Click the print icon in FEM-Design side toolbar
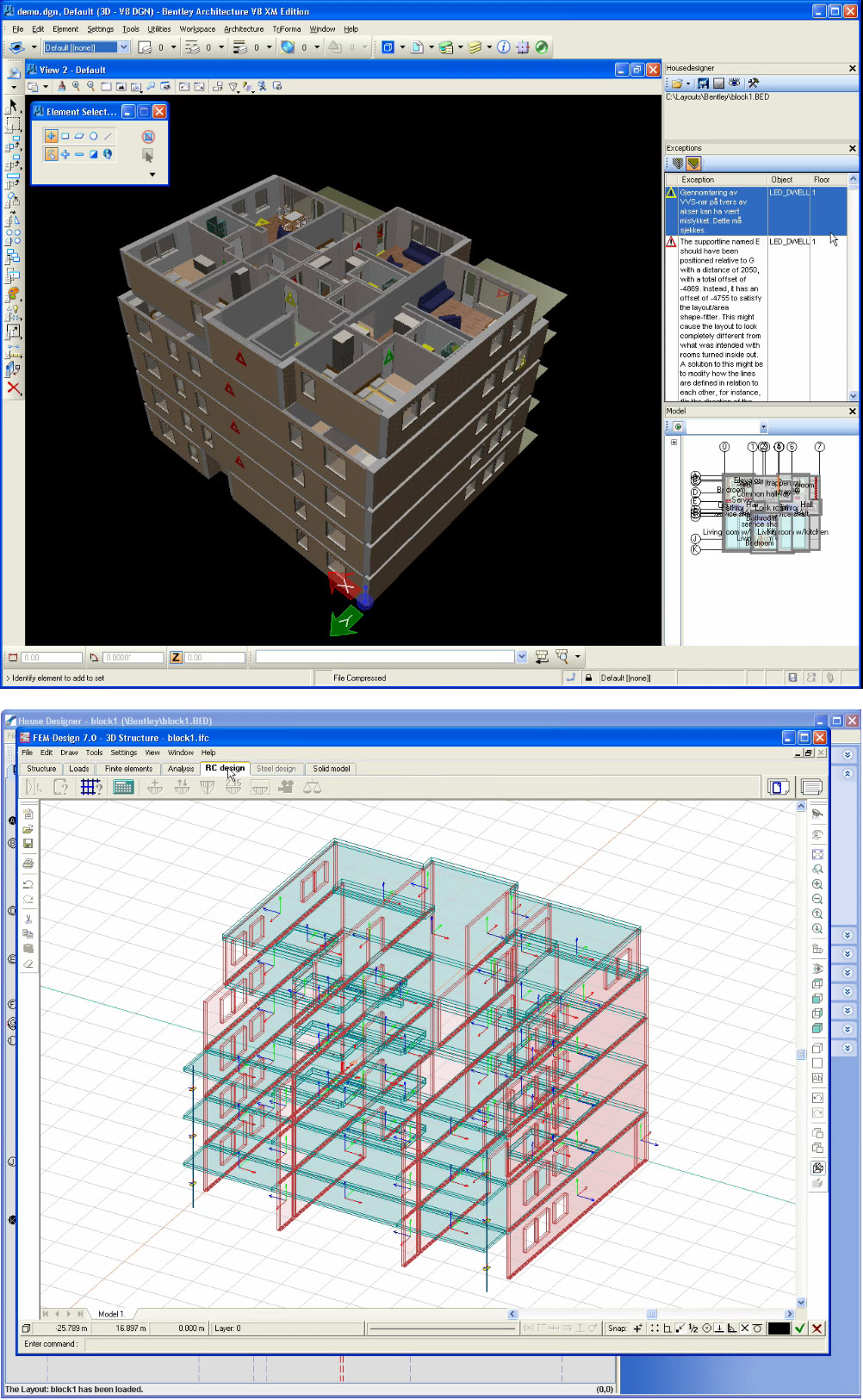The height and width of the screenshot is (1400, 863). (x=28, y=864)
